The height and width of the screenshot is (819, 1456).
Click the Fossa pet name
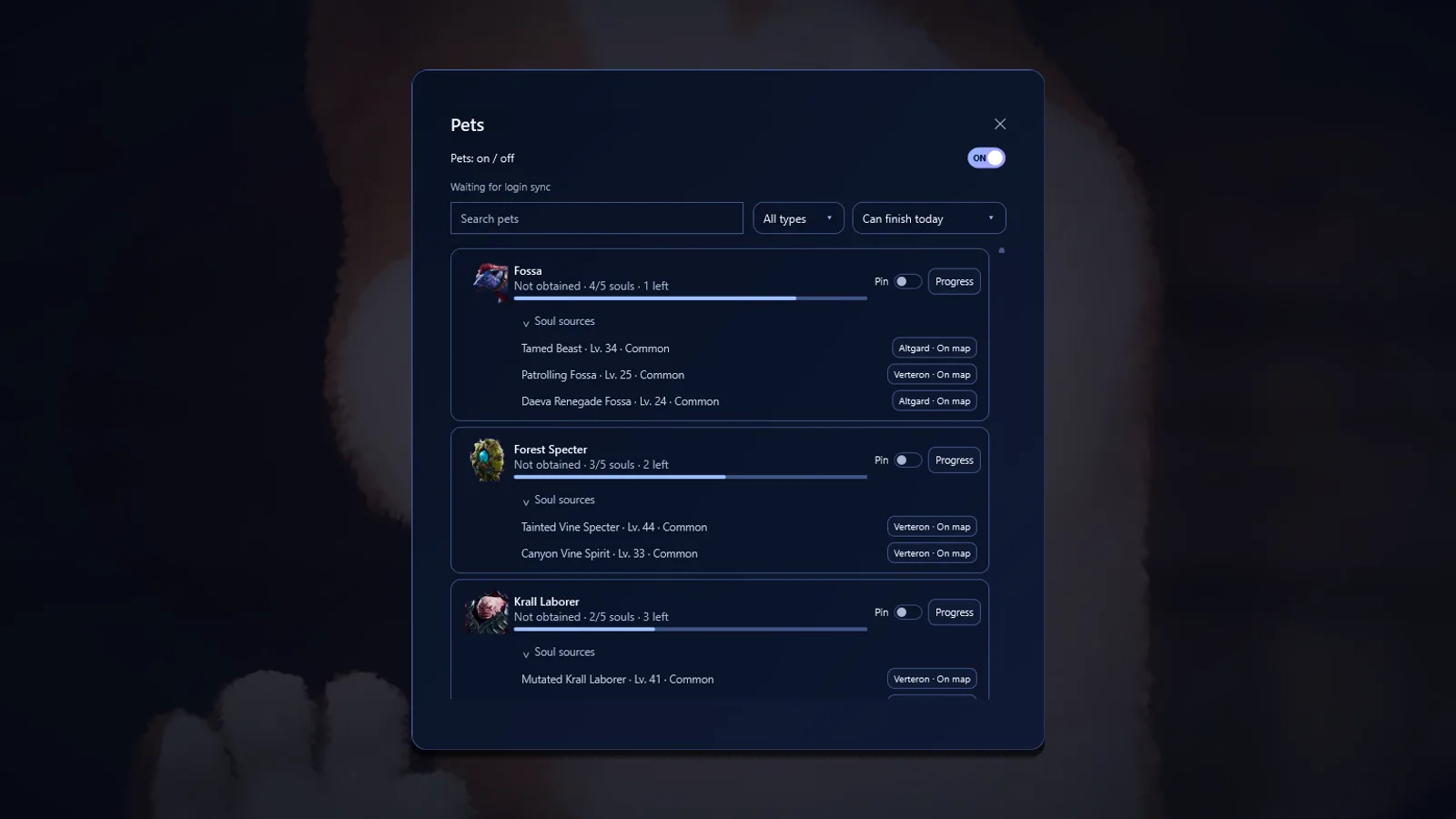pos(528,270)
